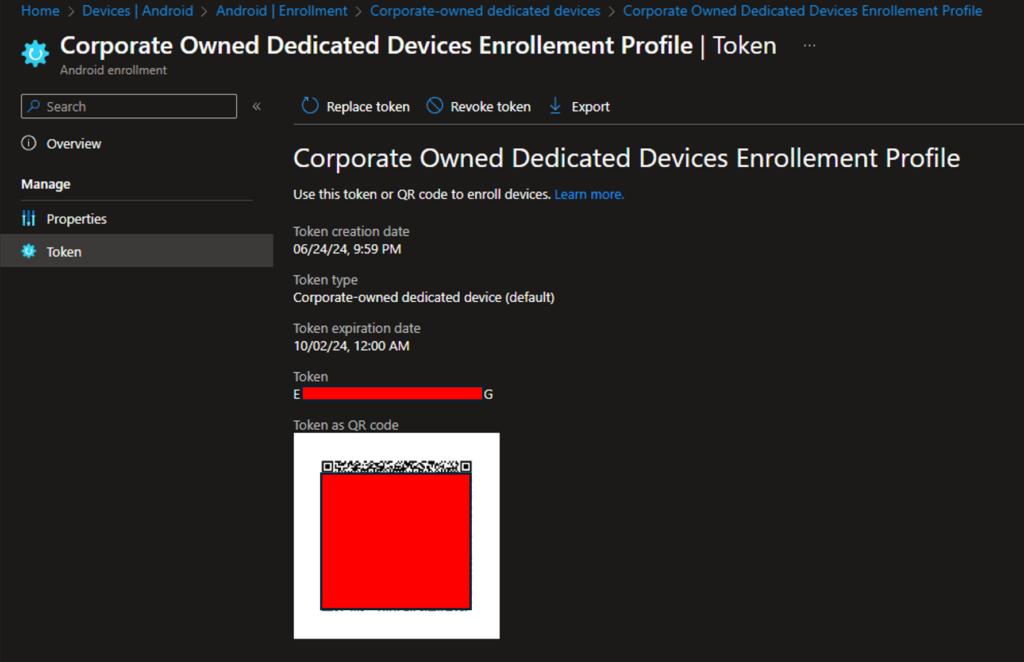
Task: Follow the Learn more link
Action: 589,195
